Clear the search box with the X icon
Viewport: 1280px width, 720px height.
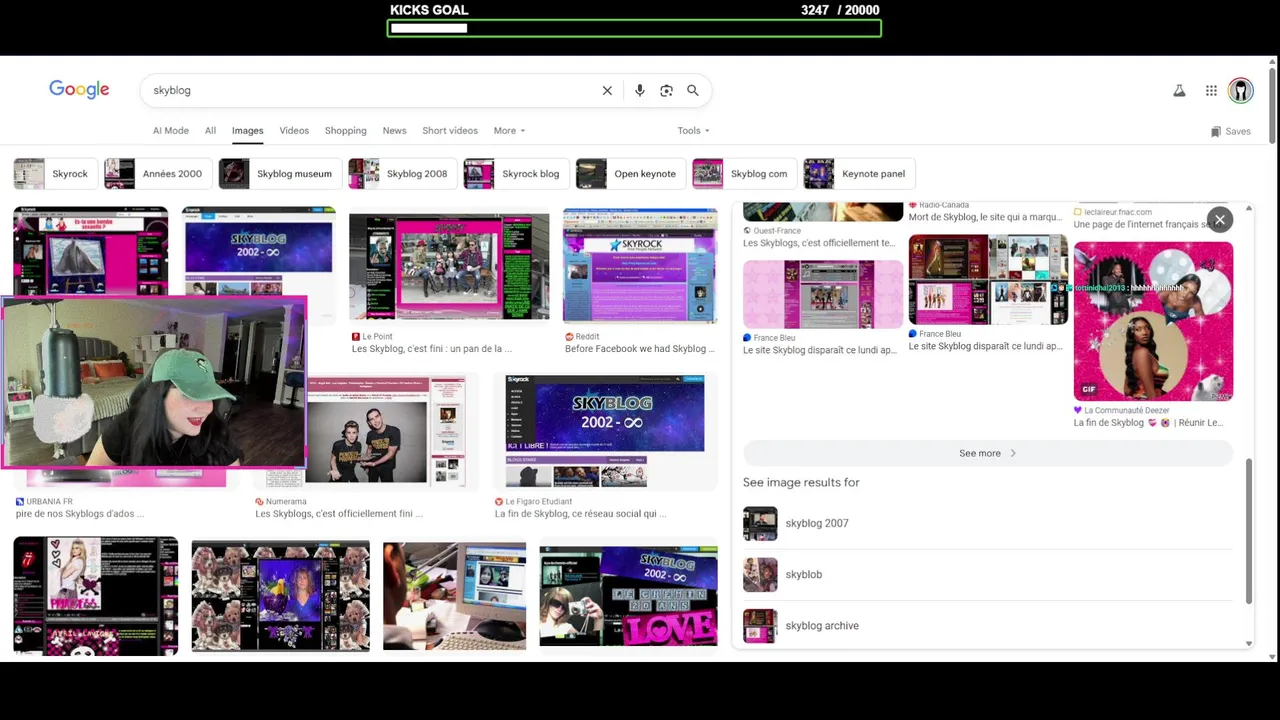607,90
